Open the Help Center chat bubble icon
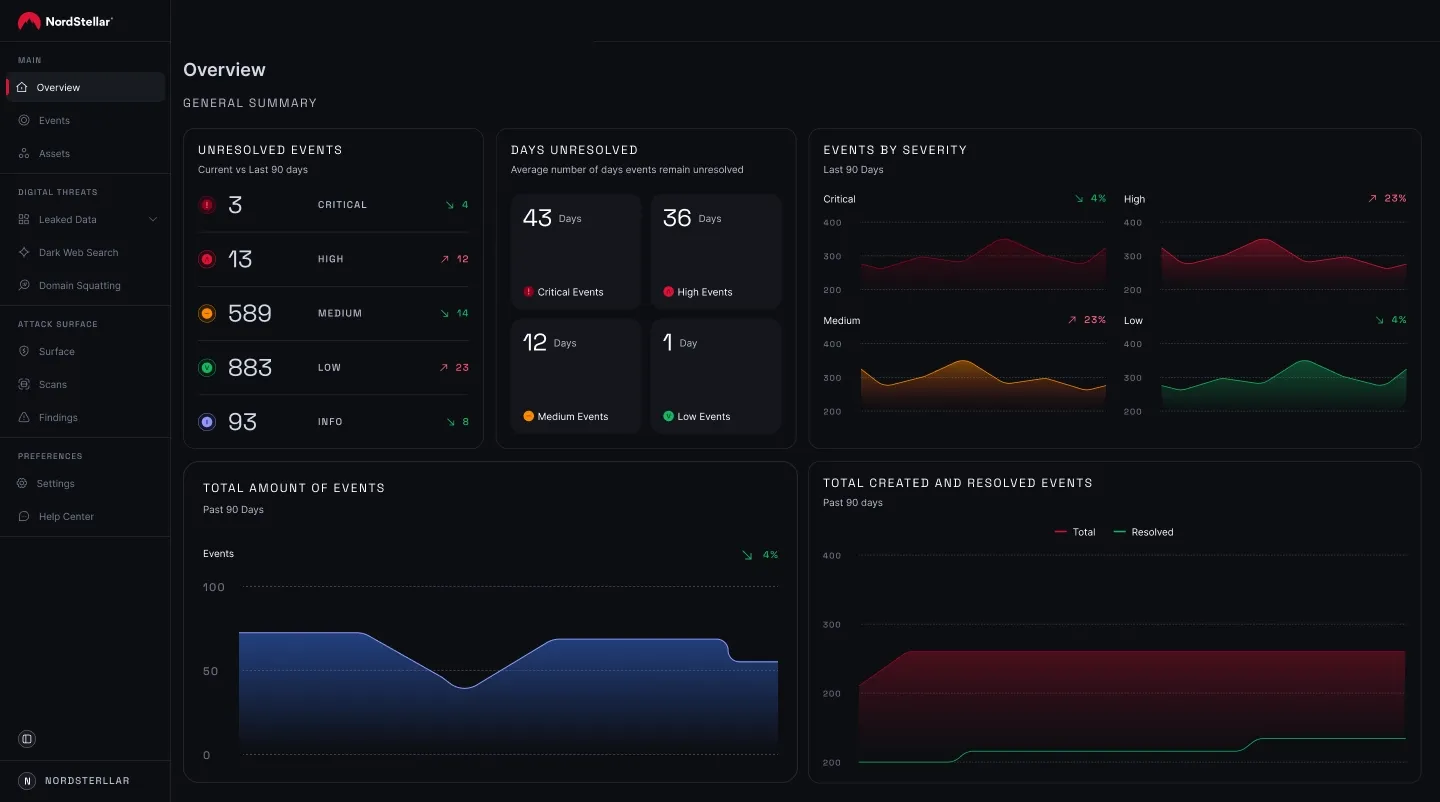This screenshot has height=802, width=1440. 21,516
